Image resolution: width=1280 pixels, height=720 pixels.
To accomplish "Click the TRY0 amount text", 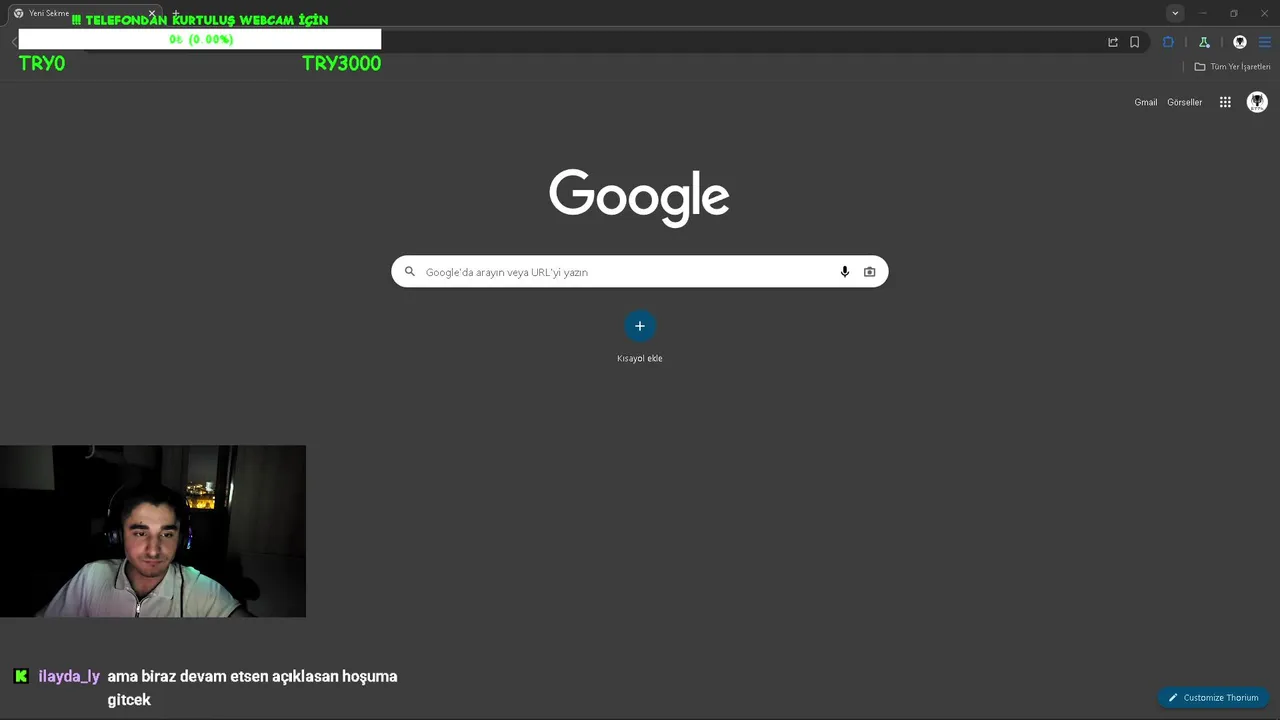I will (42, 63).
